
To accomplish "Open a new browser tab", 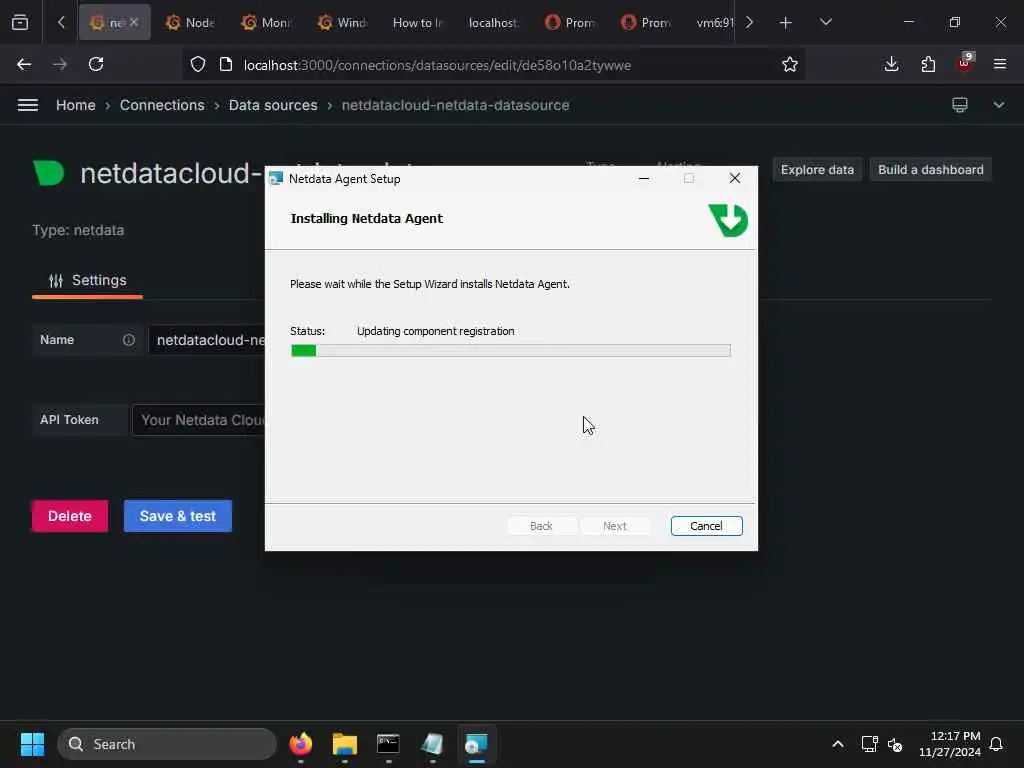I will coord(786,23).
